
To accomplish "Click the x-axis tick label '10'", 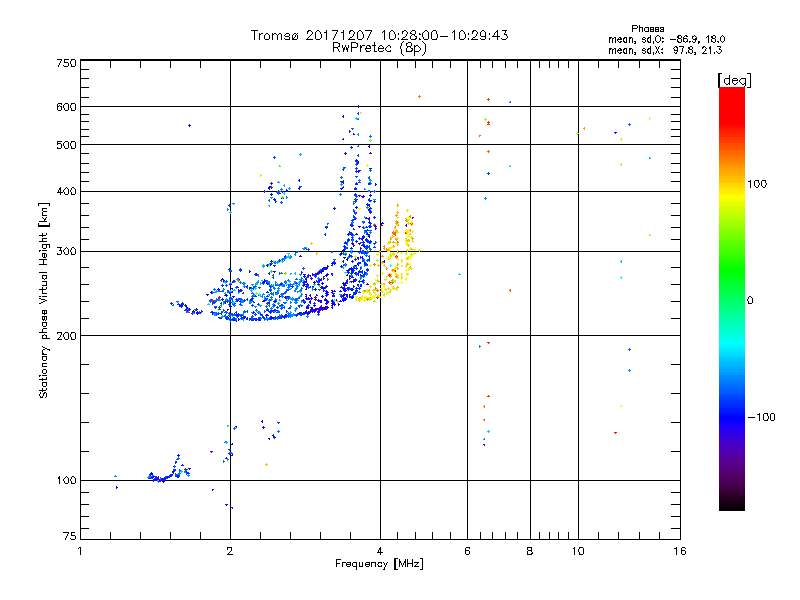I will 578,551.
